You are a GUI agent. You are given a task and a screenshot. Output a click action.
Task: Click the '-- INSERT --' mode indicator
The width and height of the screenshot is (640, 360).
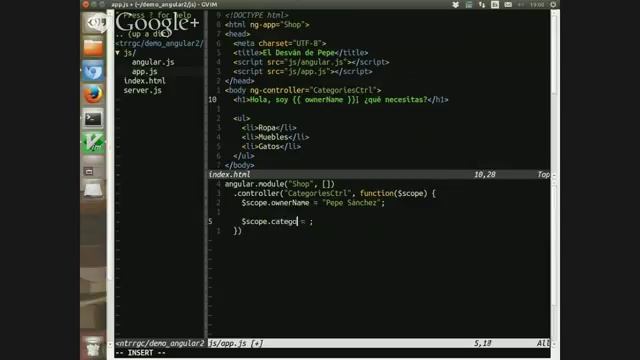click(140, 353)
